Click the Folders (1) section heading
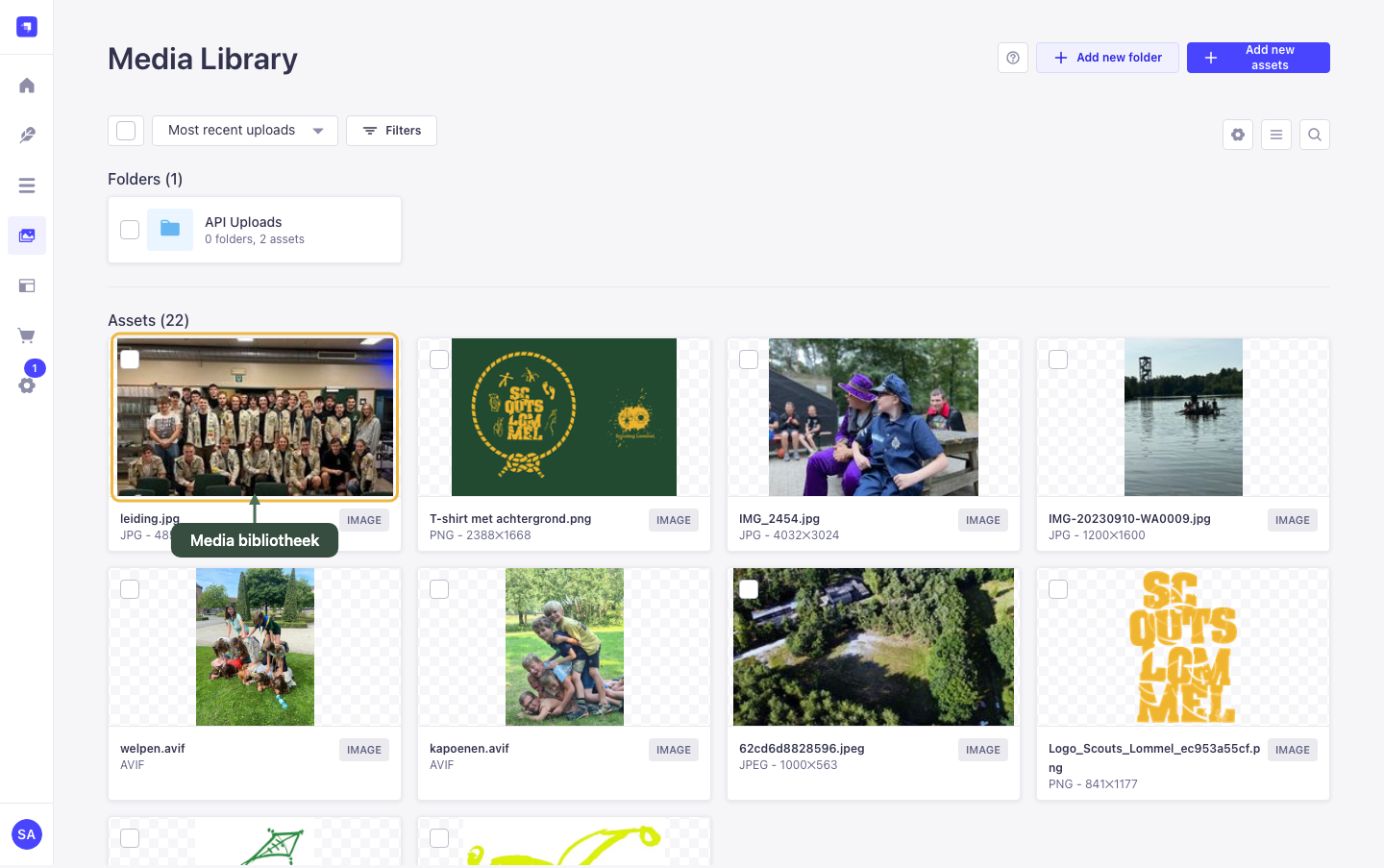 point(145,179)
